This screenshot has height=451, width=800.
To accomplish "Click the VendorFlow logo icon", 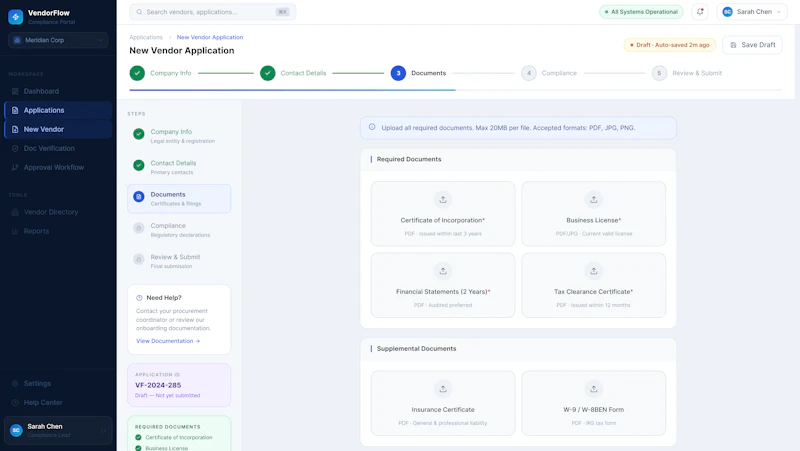I will [x=16, y=17].
